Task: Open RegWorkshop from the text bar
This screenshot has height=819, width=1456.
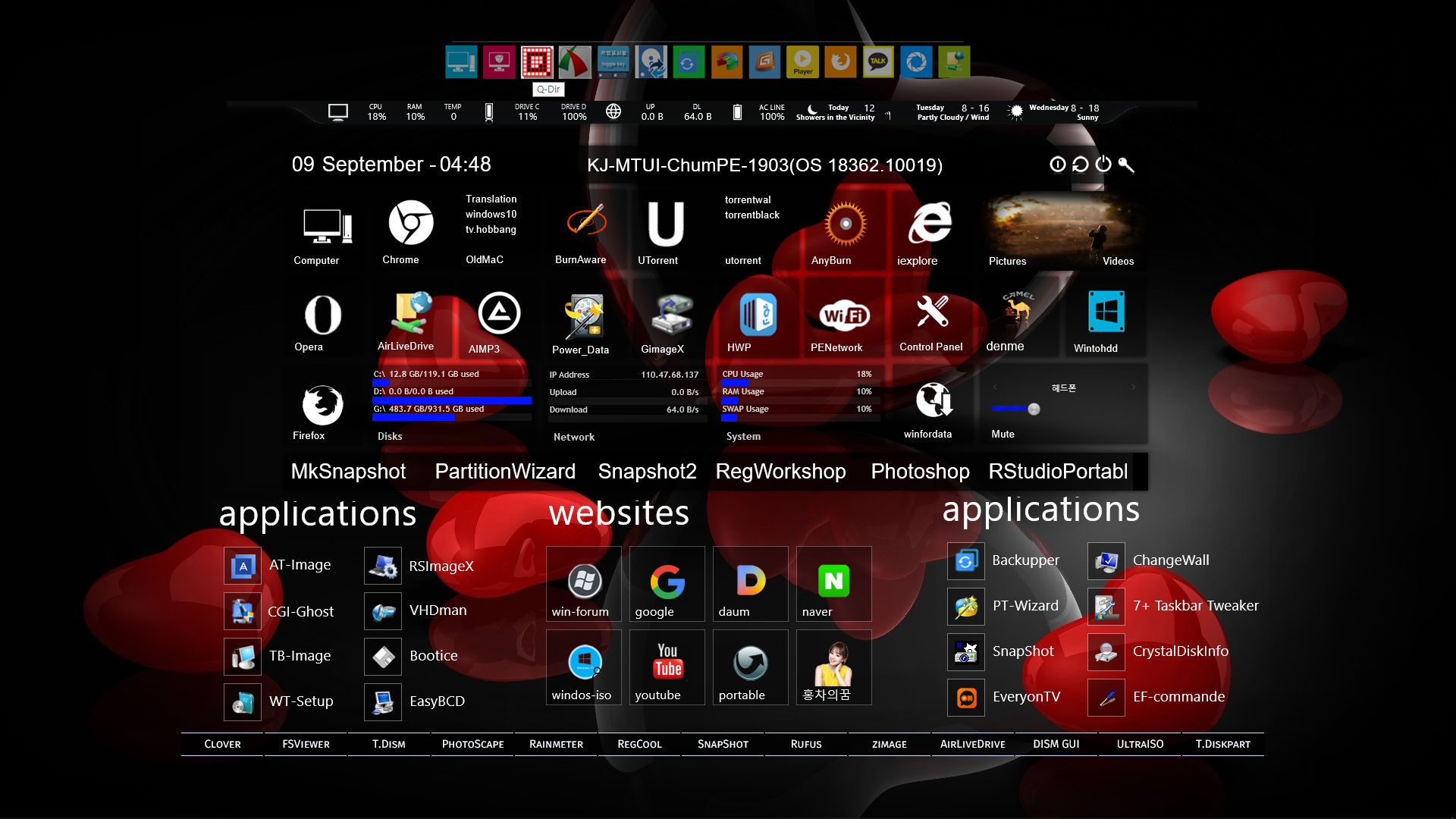Action: (x=780, y=471)
